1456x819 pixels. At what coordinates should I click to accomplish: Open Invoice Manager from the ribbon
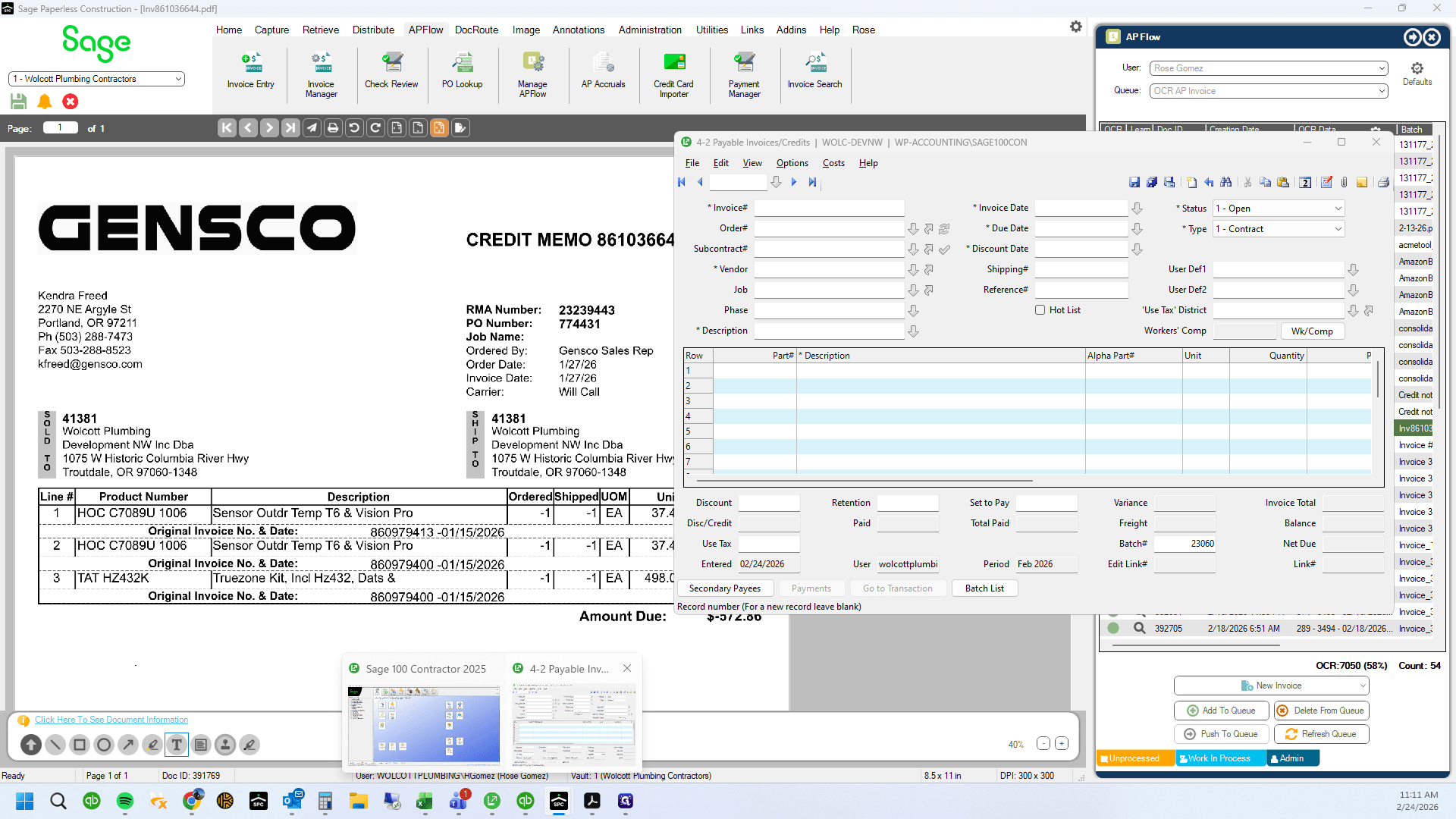coord(321,76)
